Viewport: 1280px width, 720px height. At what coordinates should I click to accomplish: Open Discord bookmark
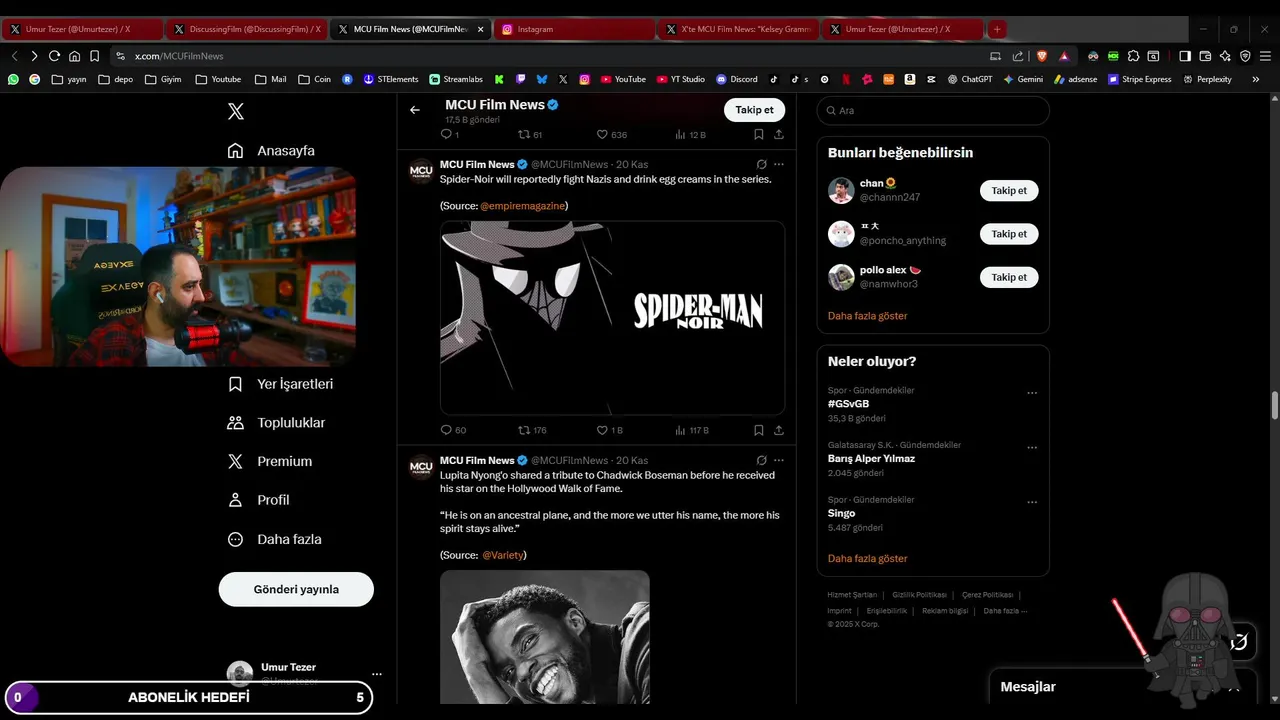tap(737, 79)
